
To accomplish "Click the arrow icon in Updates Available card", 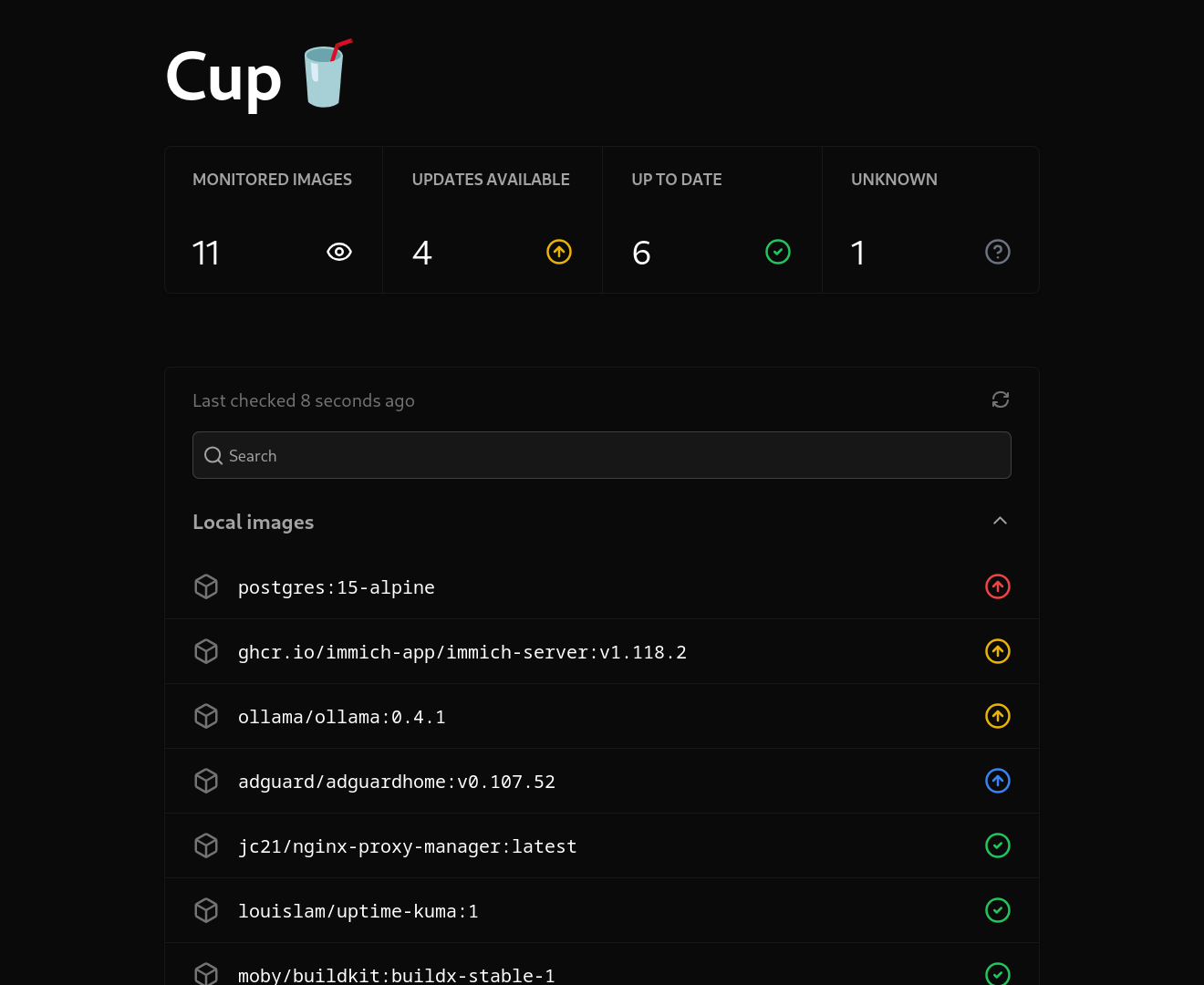I will point(559,252).
